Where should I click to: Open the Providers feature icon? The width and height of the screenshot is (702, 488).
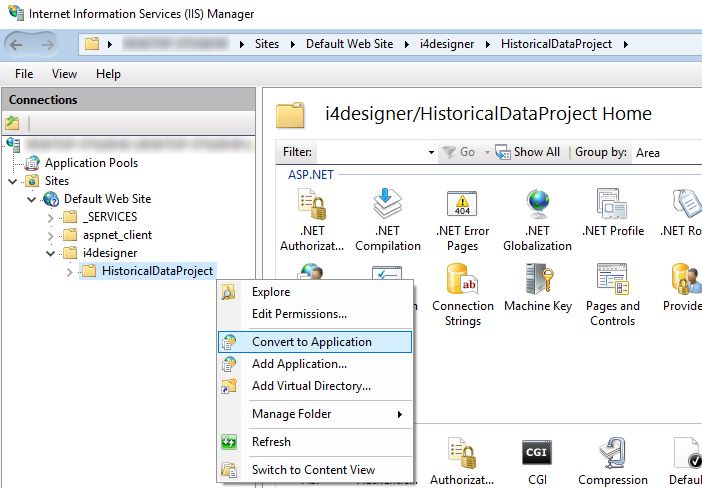tap(686, 279)
